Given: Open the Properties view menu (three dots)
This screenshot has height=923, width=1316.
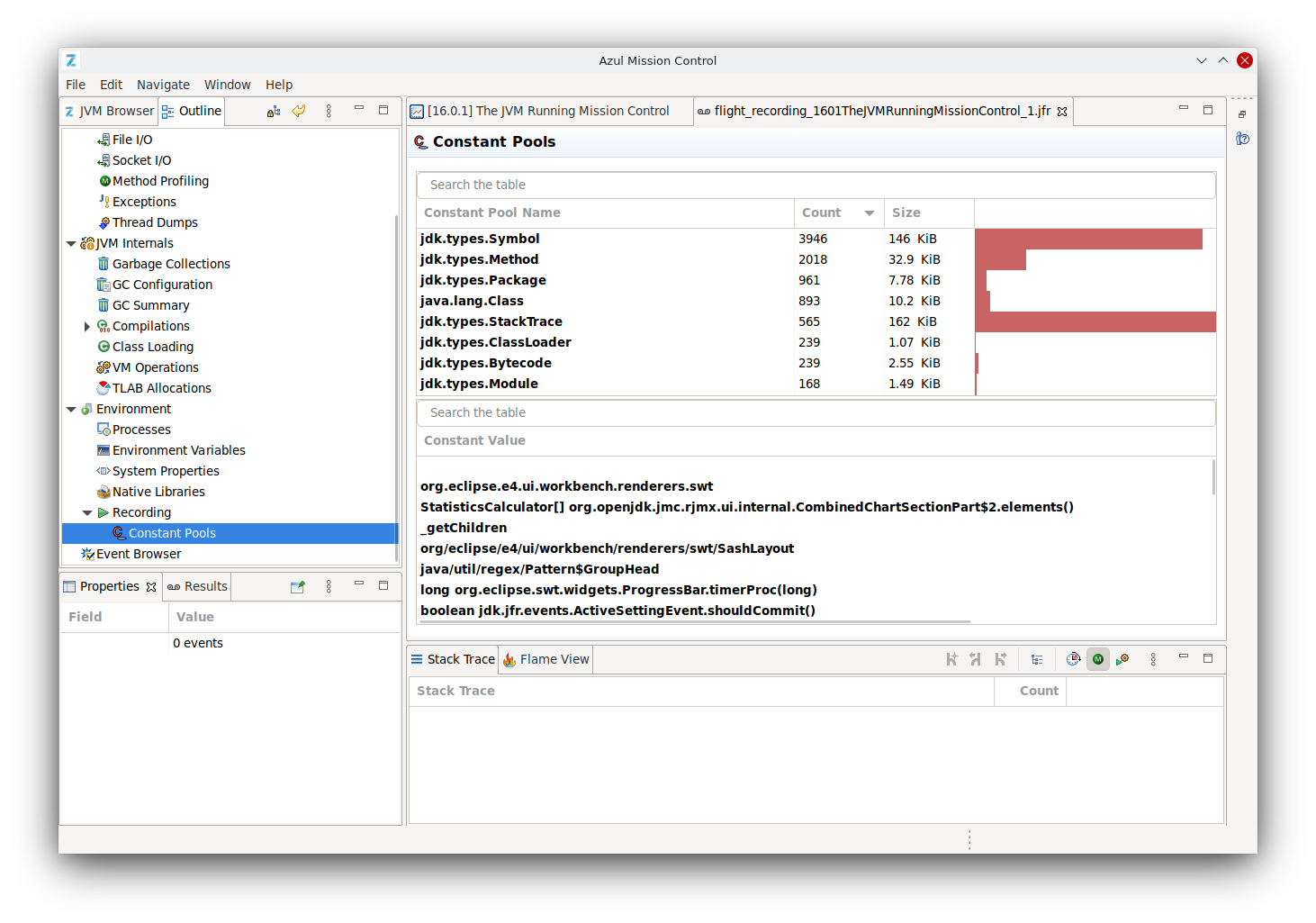Looking at the screenshot, I should click(329, 586).
